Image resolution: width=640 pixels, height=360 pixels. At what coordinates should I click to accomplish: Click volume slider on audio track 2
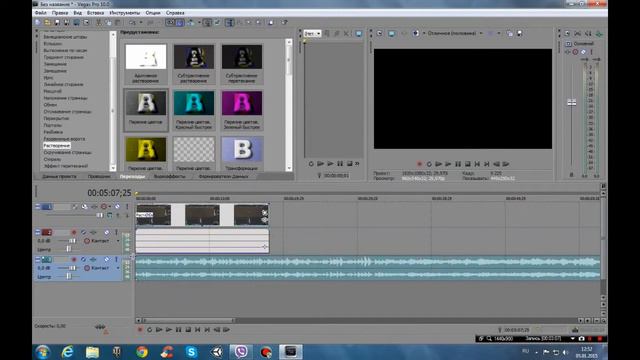pyautogui.click(x=72, y=241)
